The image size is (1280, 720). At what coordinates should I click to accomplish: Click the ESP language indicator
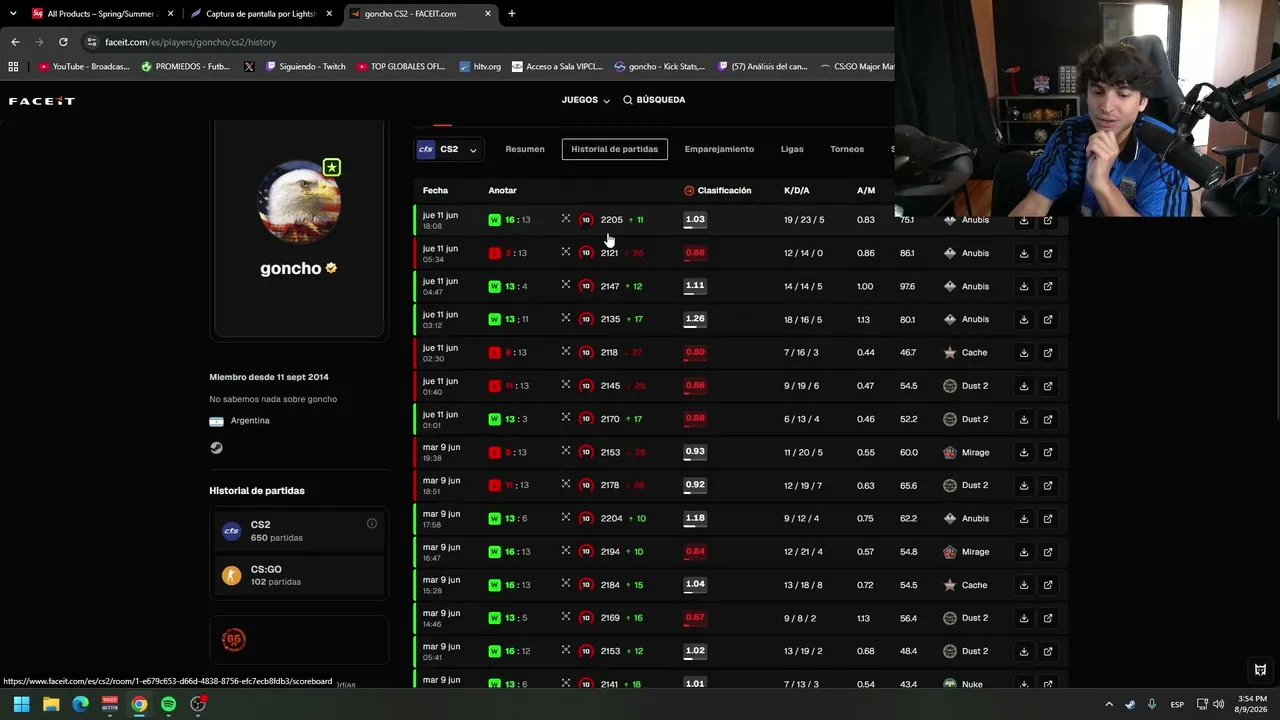pos(1178,704)
